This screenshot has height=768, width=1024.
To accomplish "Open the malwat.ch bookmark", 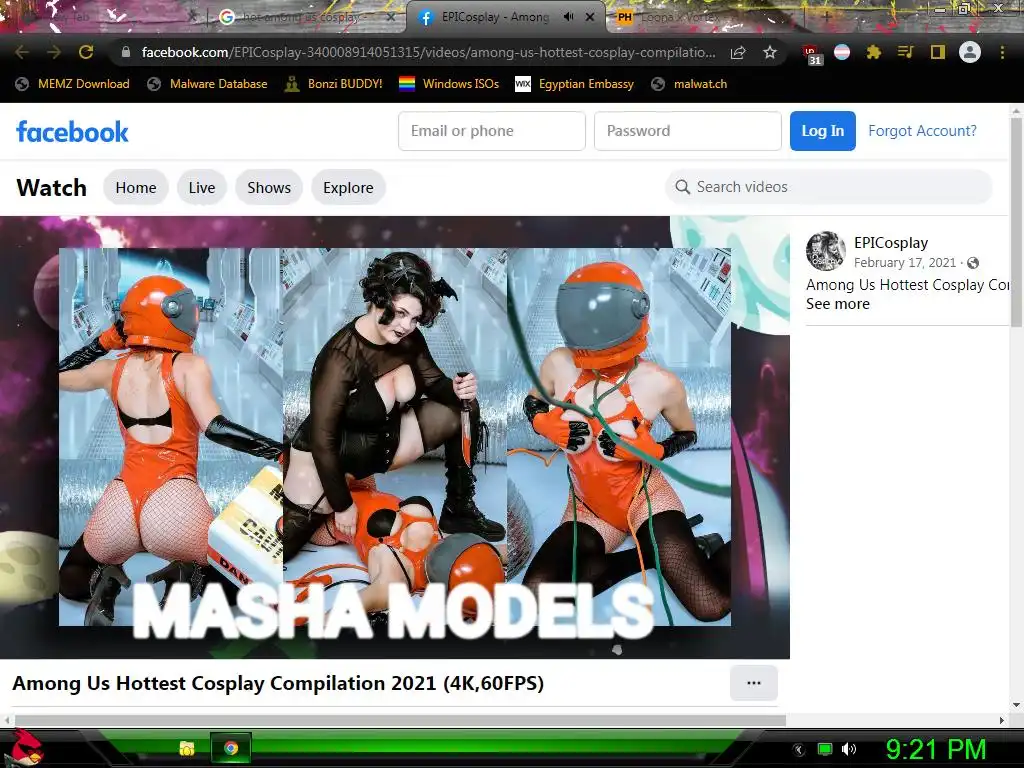I will click(x=689, y=84).
